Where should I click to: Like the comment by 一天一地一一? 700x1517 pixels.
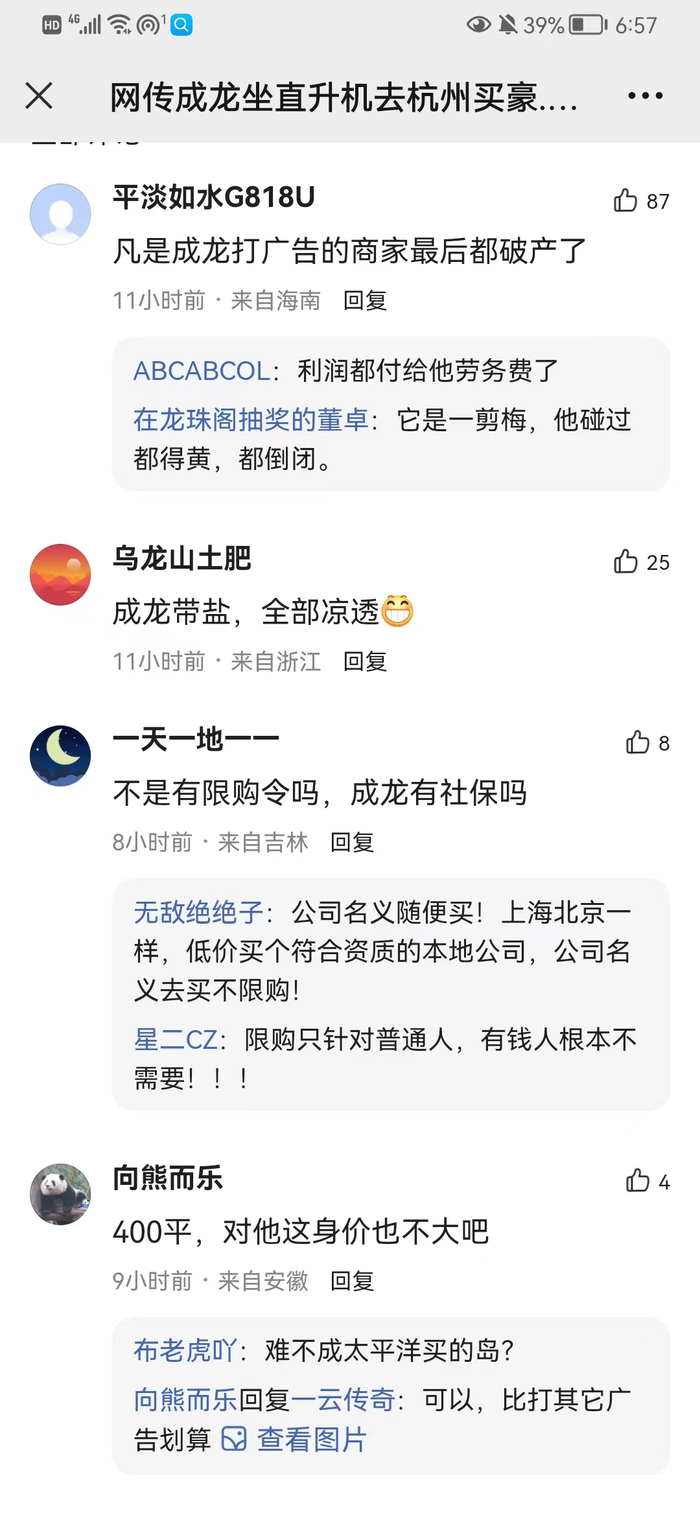click(638, 742)
